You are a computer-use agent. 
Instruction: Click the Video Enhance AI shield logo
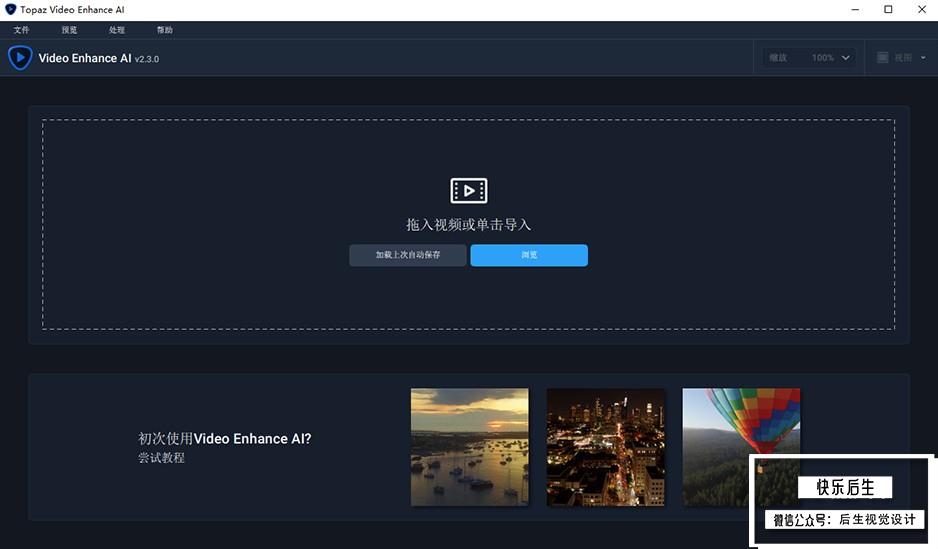click(20, 58)
